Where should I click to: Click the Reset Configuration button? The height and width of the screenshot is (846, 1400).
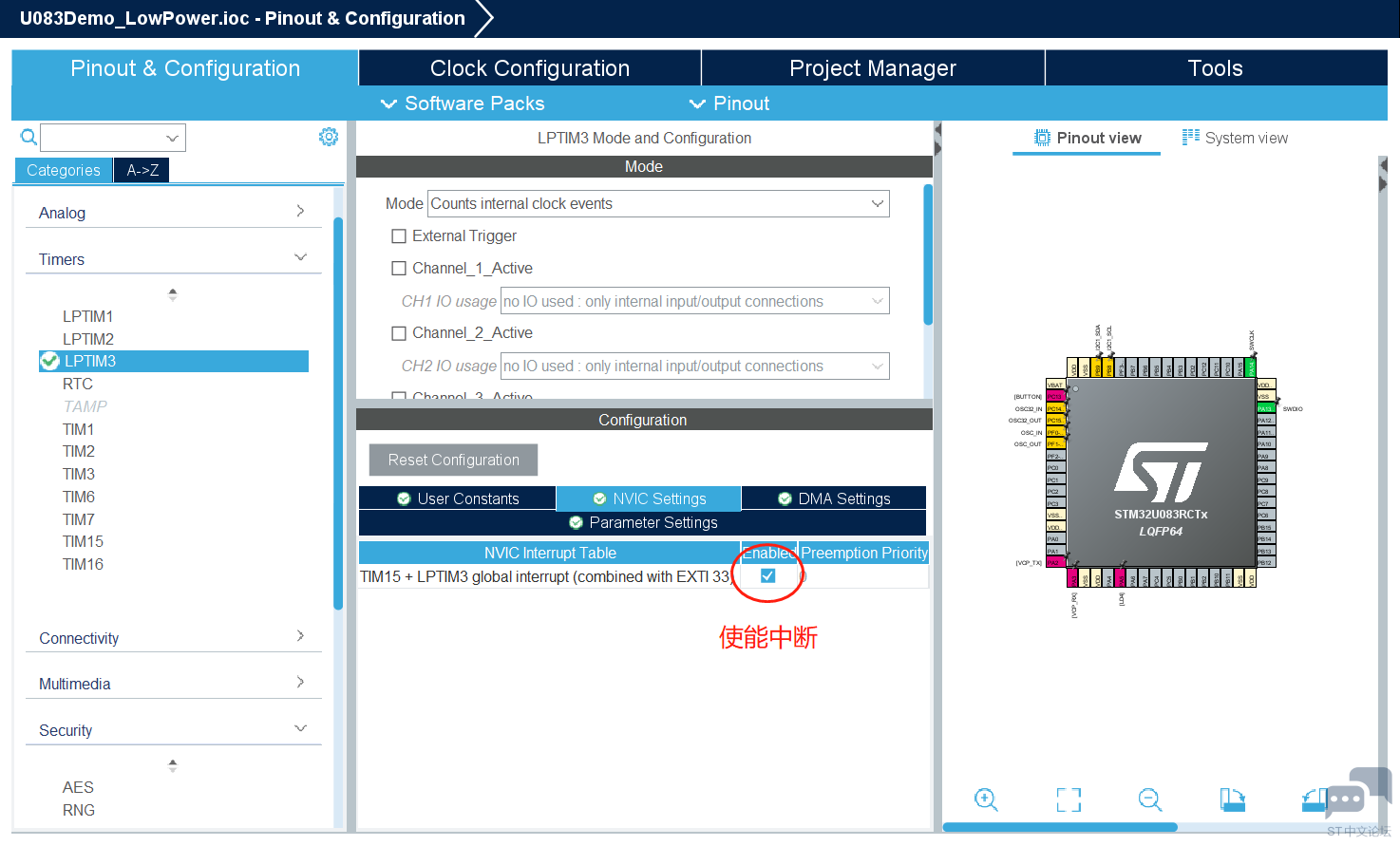click(453, 460)
